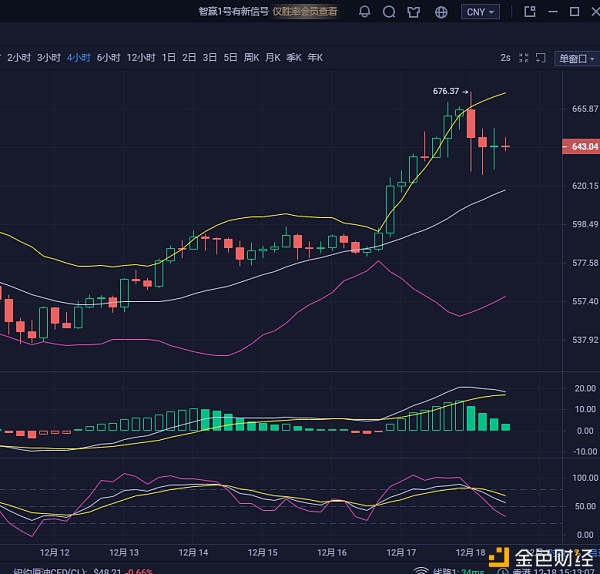Select the 3小时 timeframe tab
The height and width of the screenshot is (574, 600).
pos(49,58)
